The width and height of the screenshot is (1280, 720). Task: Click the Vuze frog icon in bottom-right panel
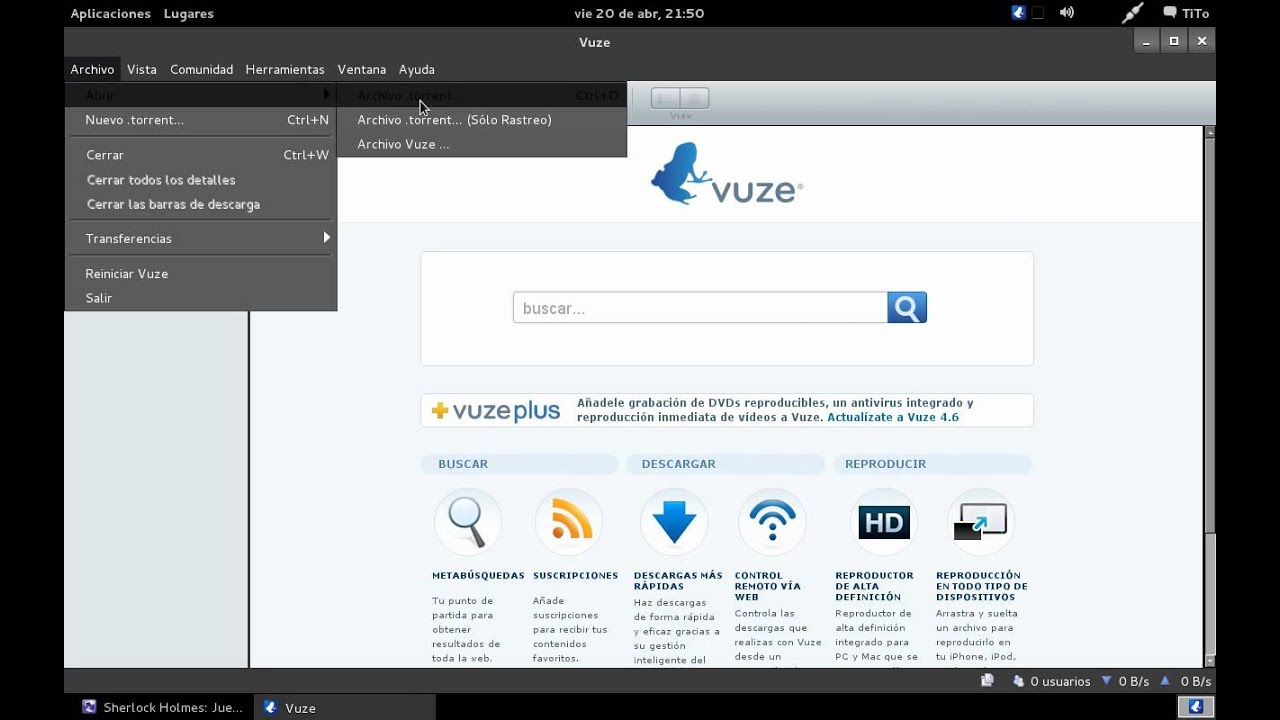[x=1195, y=707]
